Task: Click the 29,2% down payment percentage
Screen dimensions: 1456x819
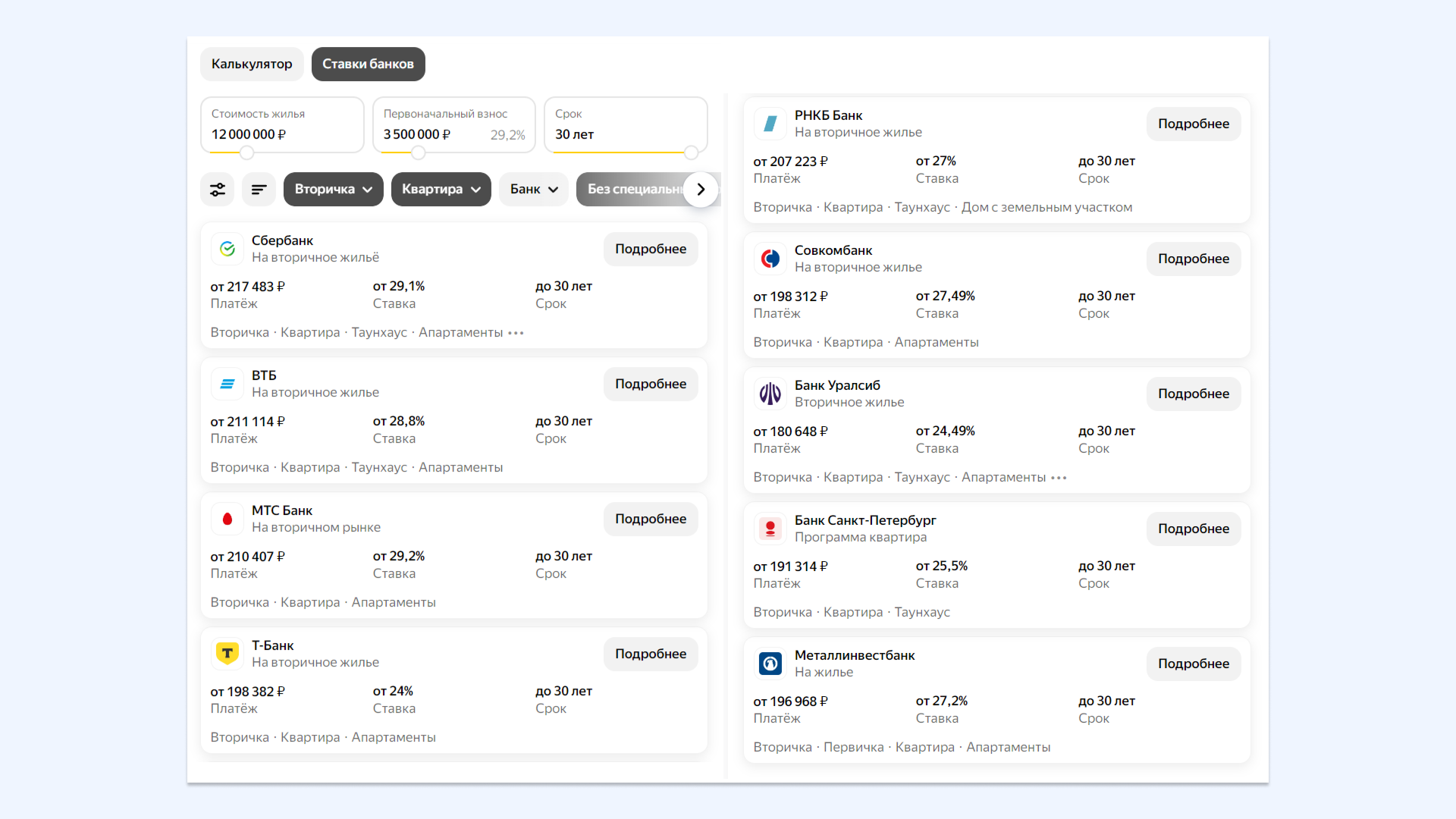Action: click(508, 135)
